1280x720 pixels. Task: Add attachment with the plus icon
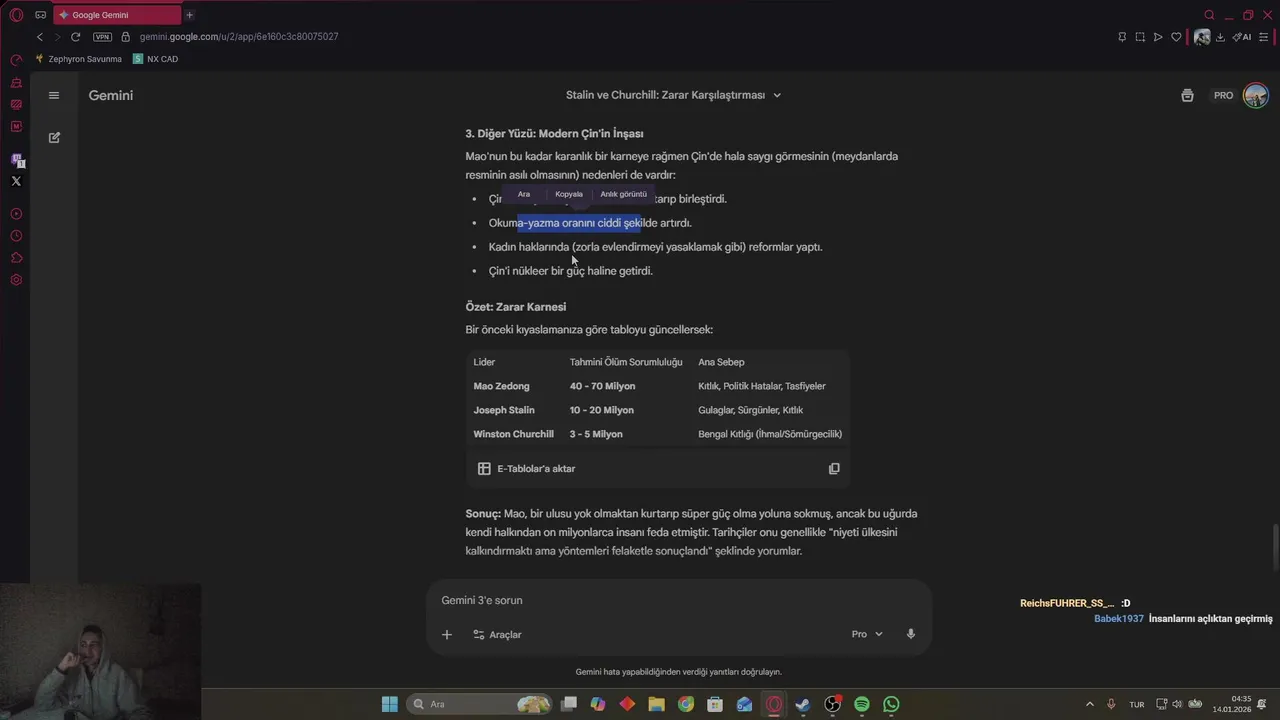pyautogui.click(x=447, y=634)
